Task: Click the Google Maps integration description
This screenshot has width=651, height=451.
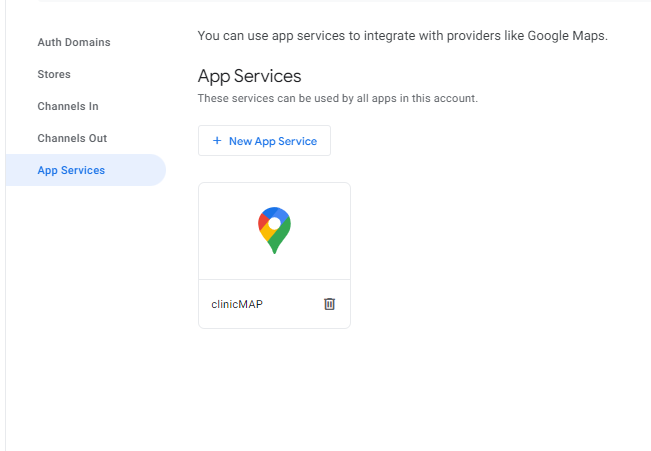Action: (402, 36)
